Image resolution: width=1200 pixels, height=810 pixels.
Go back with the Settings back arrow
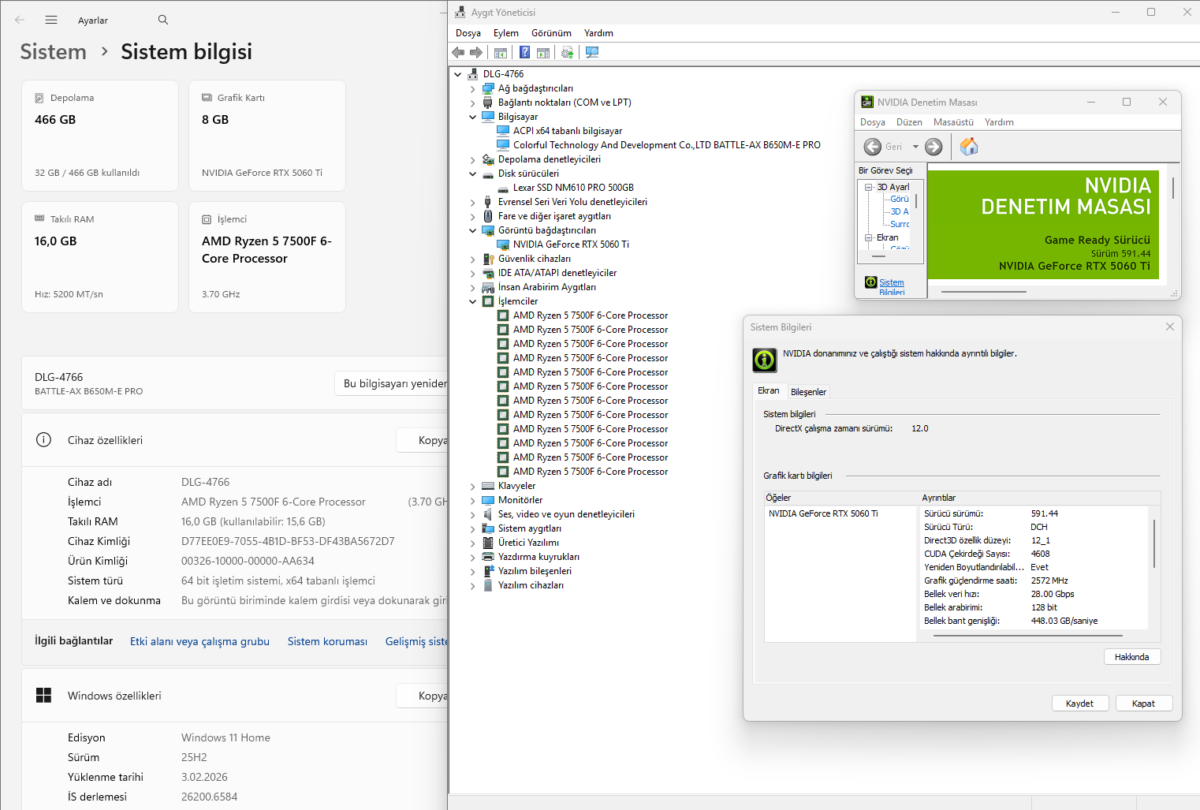(x=21, y=20)
